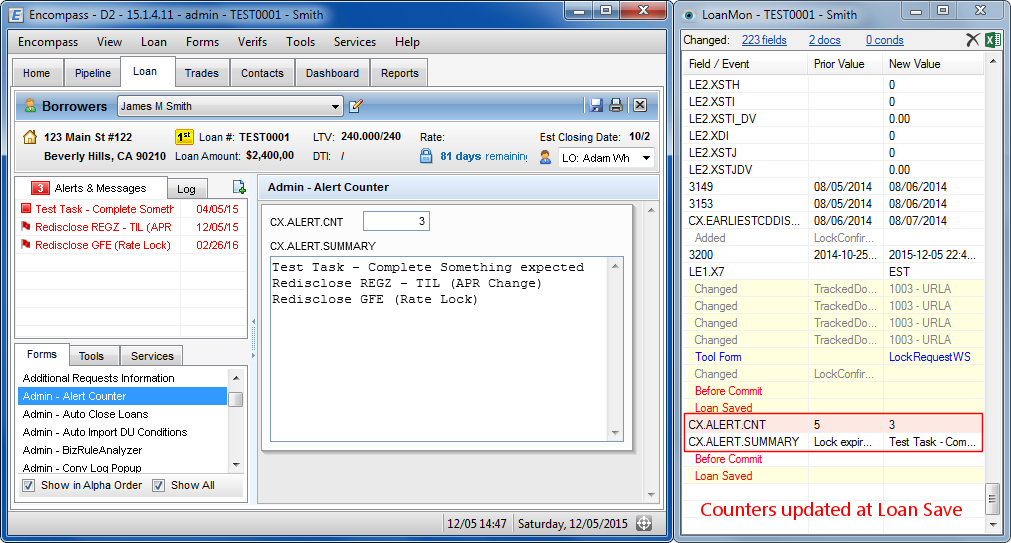Click the 81 days remaining link

[484, 156]
